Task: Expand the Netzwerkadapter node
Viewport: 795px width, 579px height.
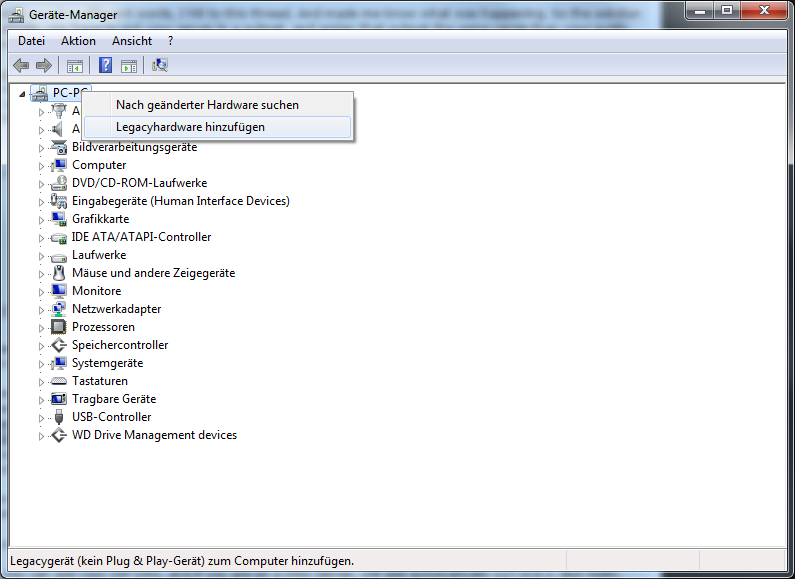Action: 42,310
